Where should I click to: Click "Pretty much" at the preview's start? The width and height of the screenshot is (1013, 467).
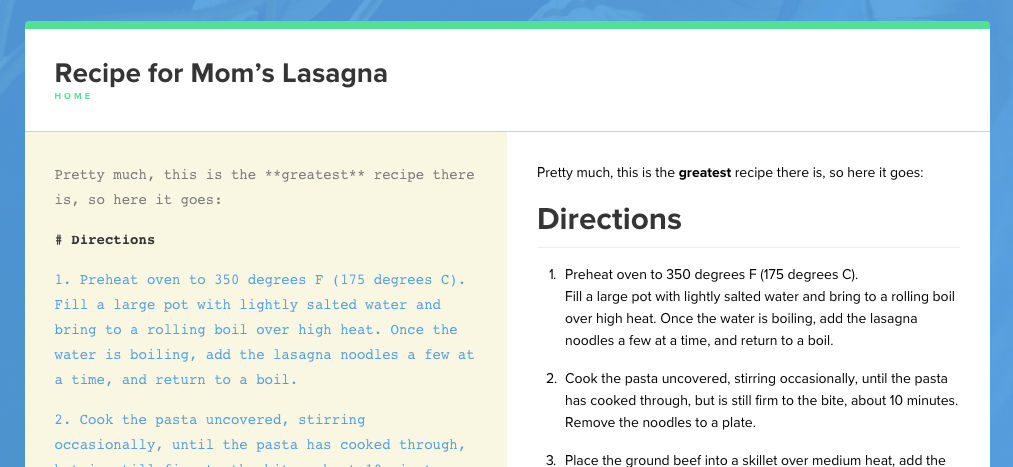pyautogui.click(x=573, y=172)
